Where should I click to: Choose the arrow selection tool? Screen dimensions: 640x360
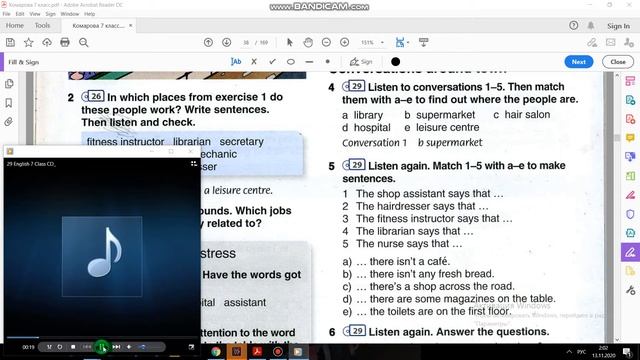[290, 42]
